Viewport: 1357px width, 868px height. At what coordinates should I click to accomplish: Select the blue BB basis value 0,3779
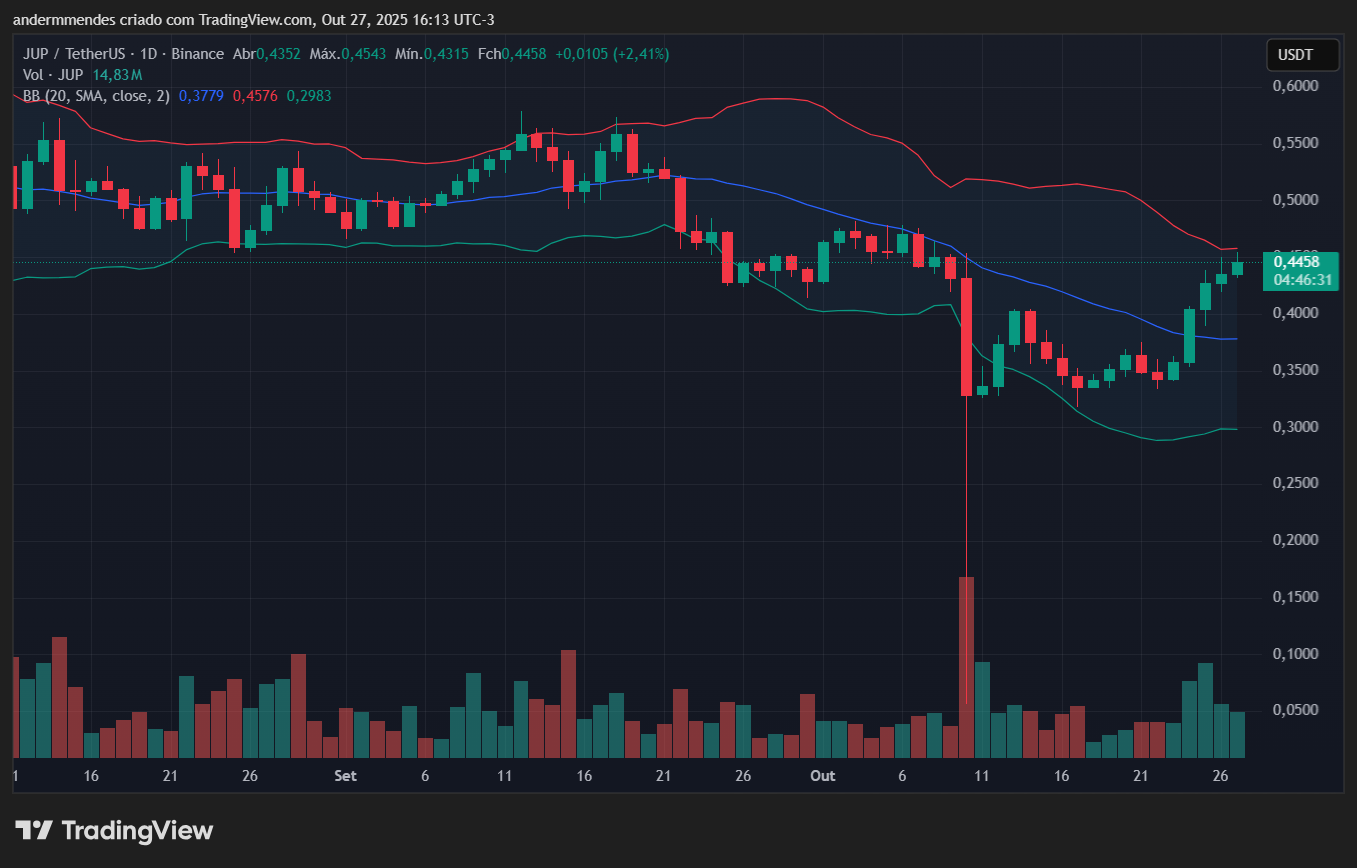[x=202, y=95]
